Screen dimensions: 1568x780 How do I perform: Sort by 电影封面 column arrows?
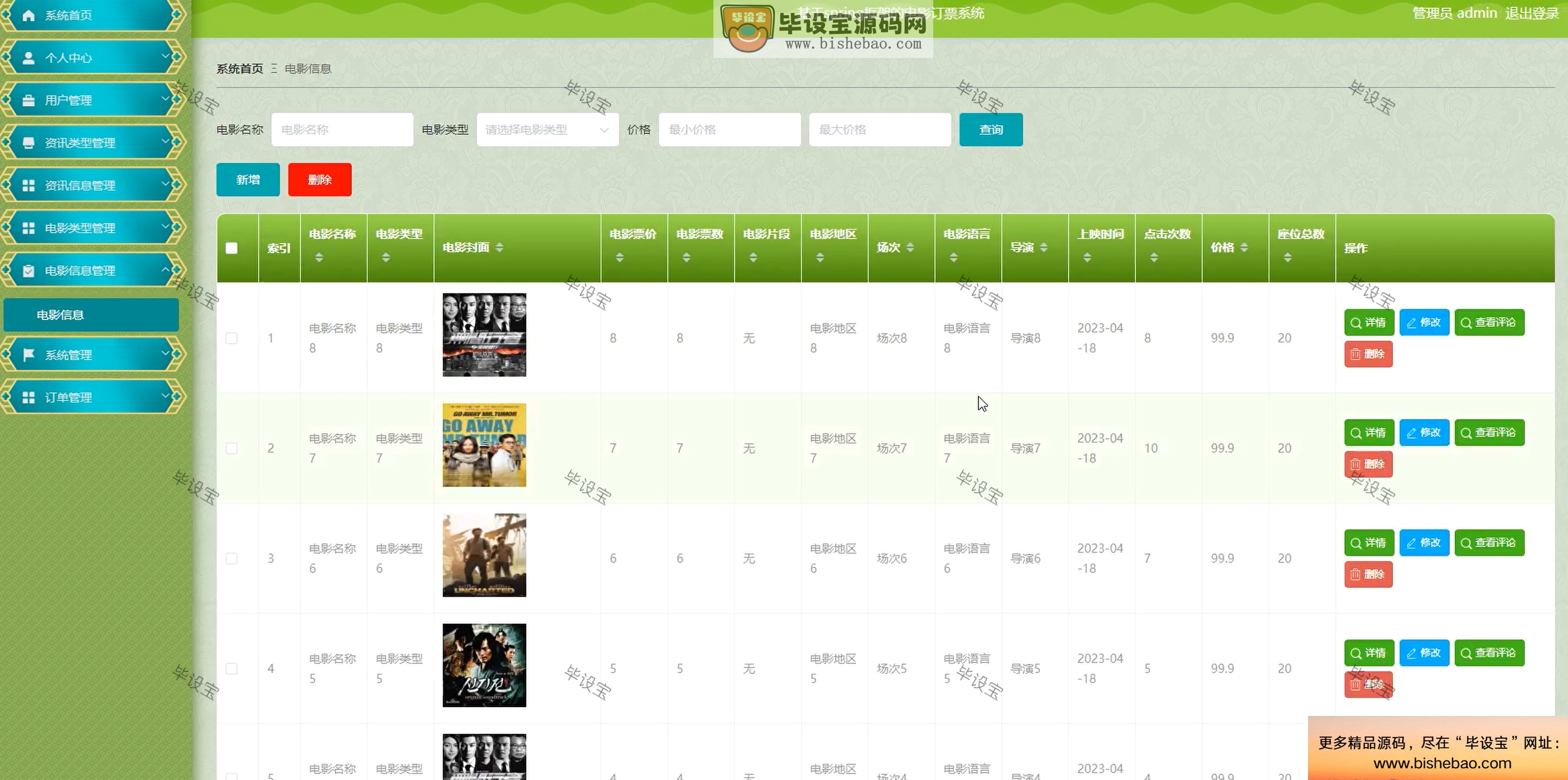500,248
